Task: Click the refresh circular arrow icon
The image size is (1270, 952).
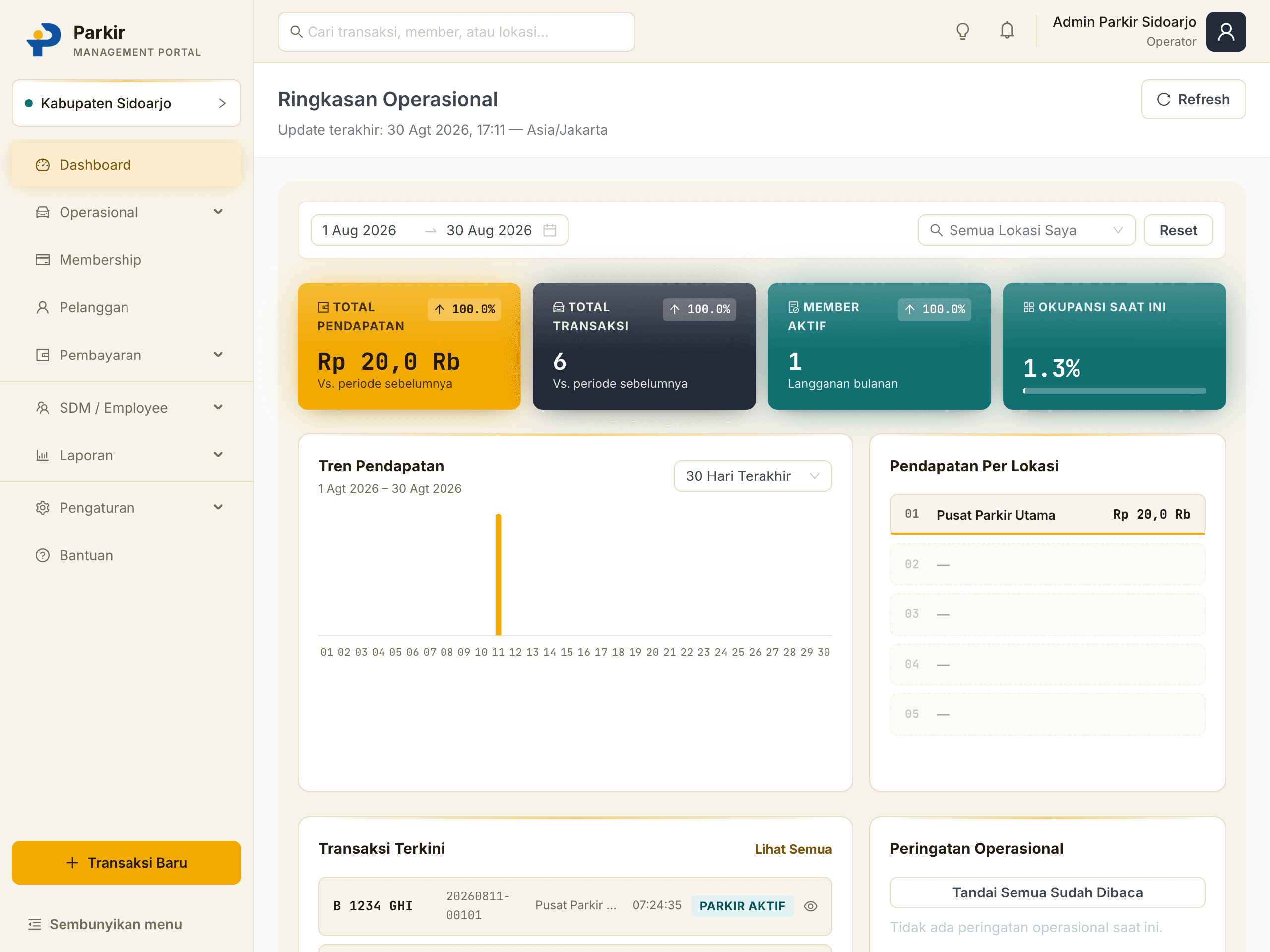Action: [1163, 99]
